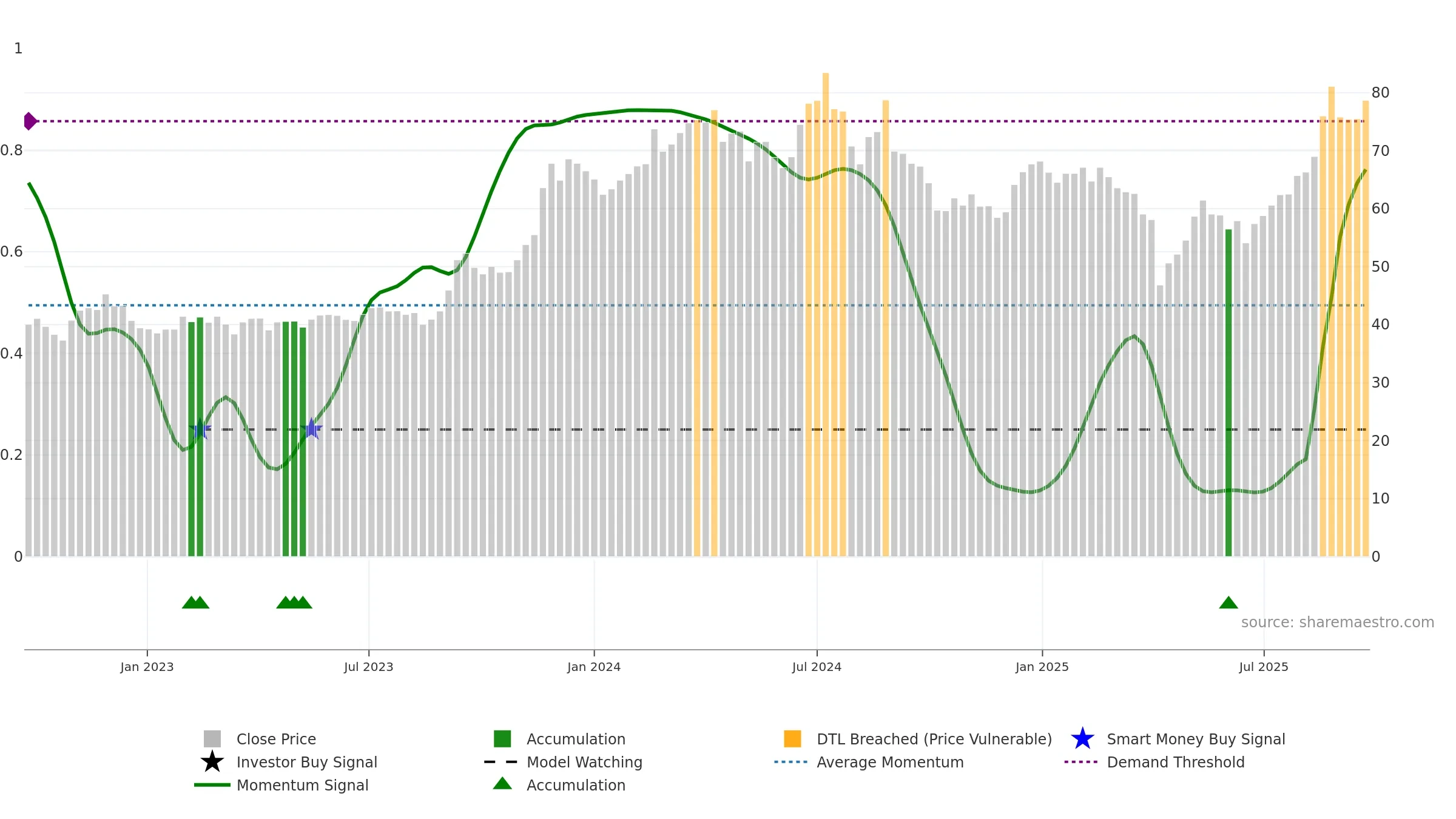Click the purple Demand Threshold dotted legend icon

pos(1081,762)
